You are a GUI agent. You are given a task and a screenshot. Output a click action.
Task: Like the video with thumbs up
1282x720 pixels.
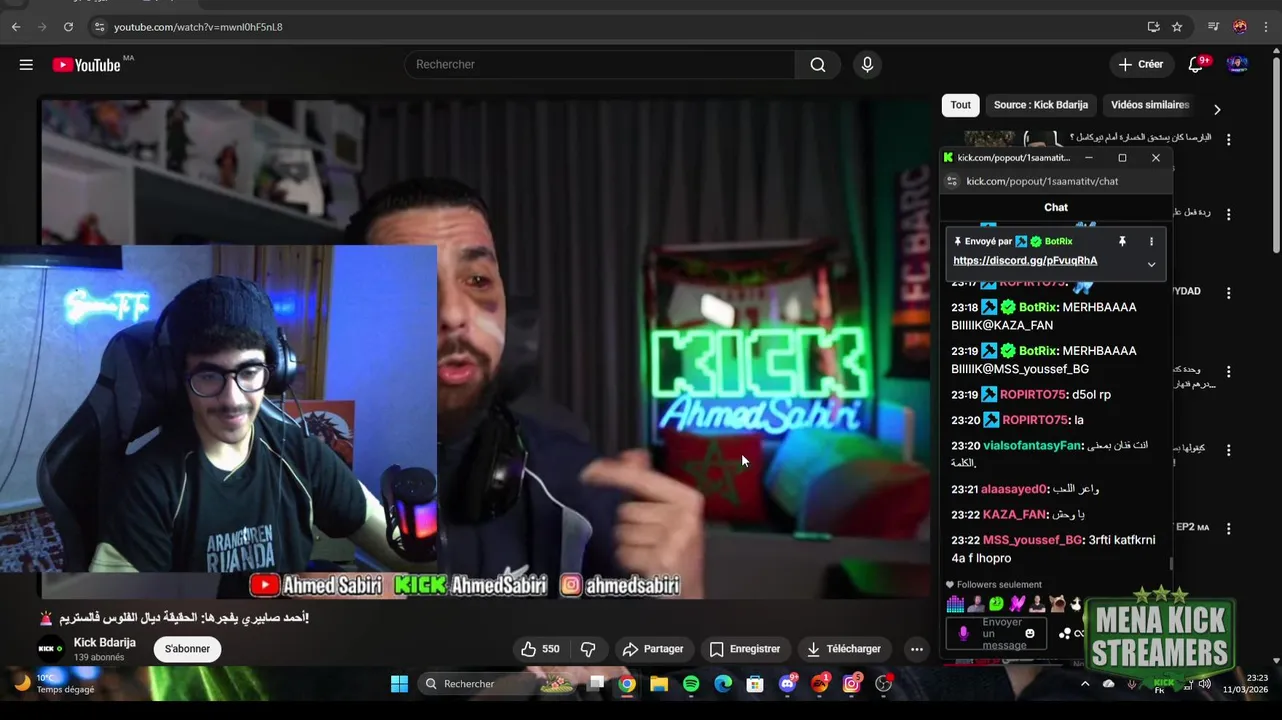click(540, 649)
